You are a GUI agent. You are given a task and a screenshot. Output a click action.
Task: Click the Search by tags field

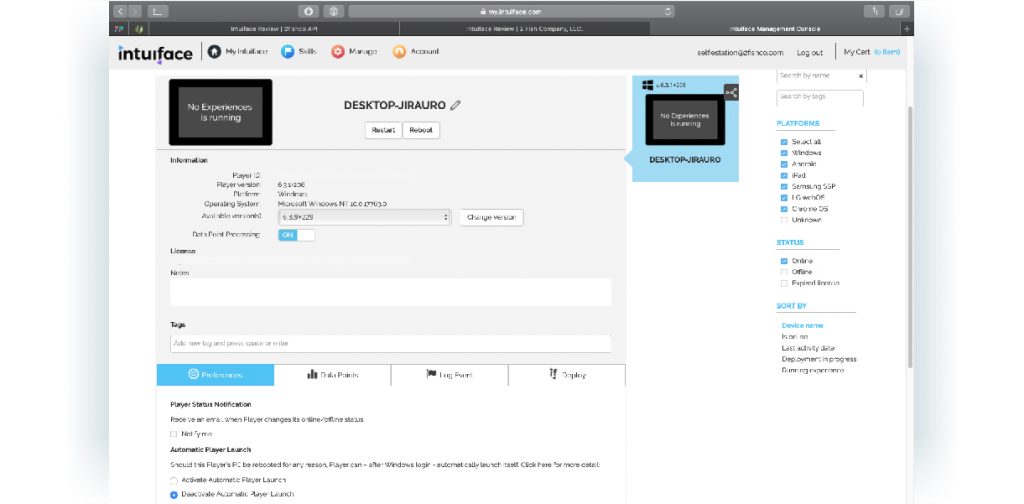click(820, 97)
